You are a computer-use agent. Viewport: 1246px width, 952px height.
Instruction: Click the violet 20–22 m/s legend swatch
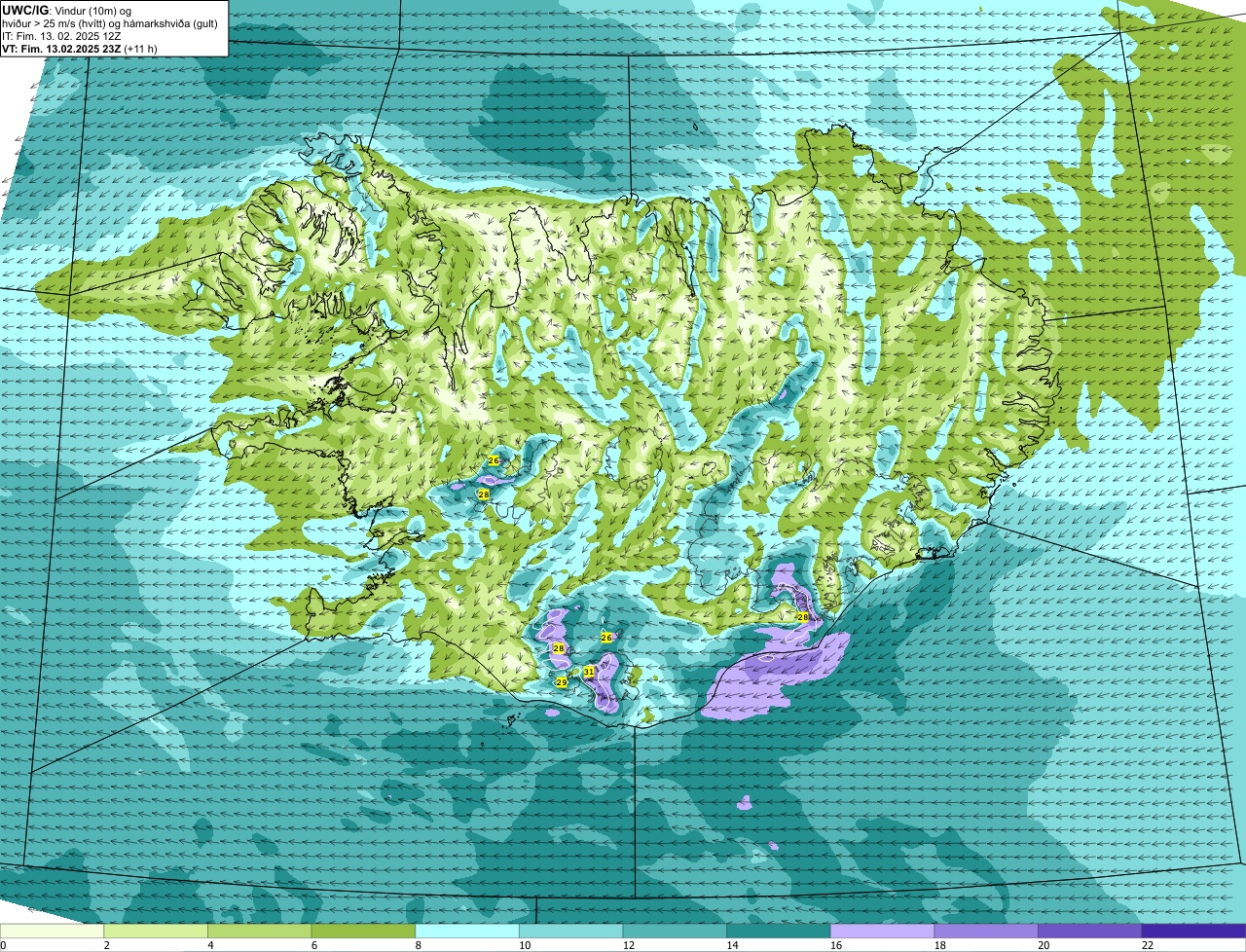[x=1090, y=931]
